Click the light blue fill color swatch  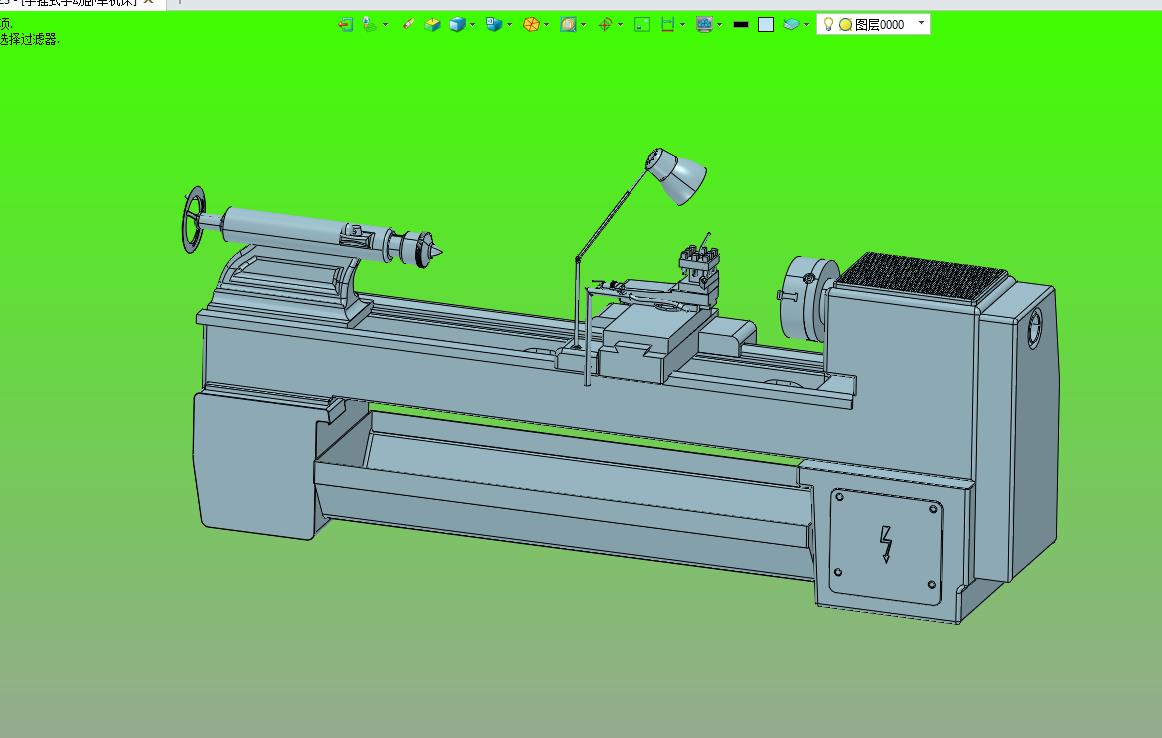[766, 24]
